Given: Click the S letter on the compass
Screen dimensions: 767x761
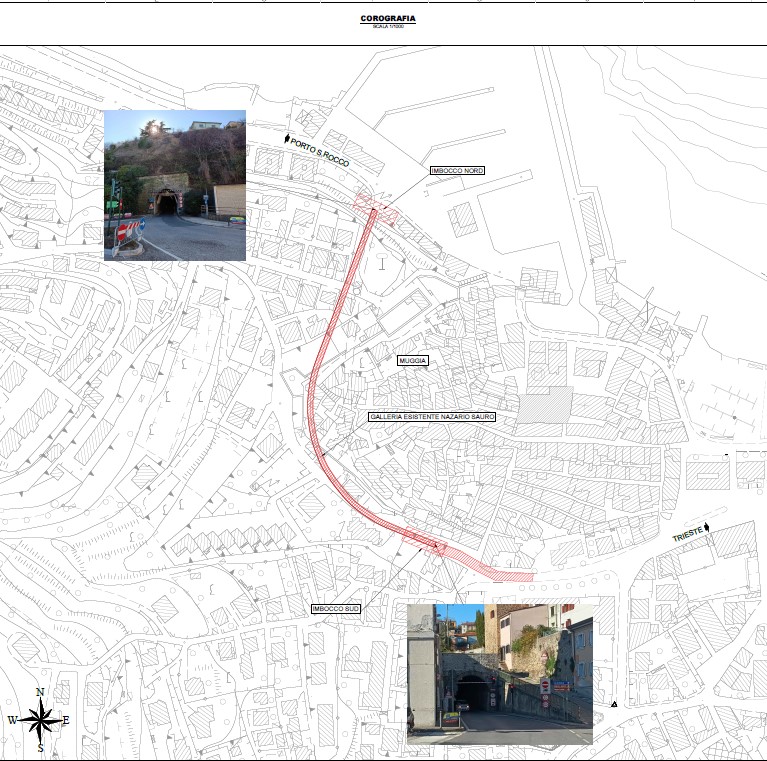Looking at the screenshot, I should coord(40,747).
